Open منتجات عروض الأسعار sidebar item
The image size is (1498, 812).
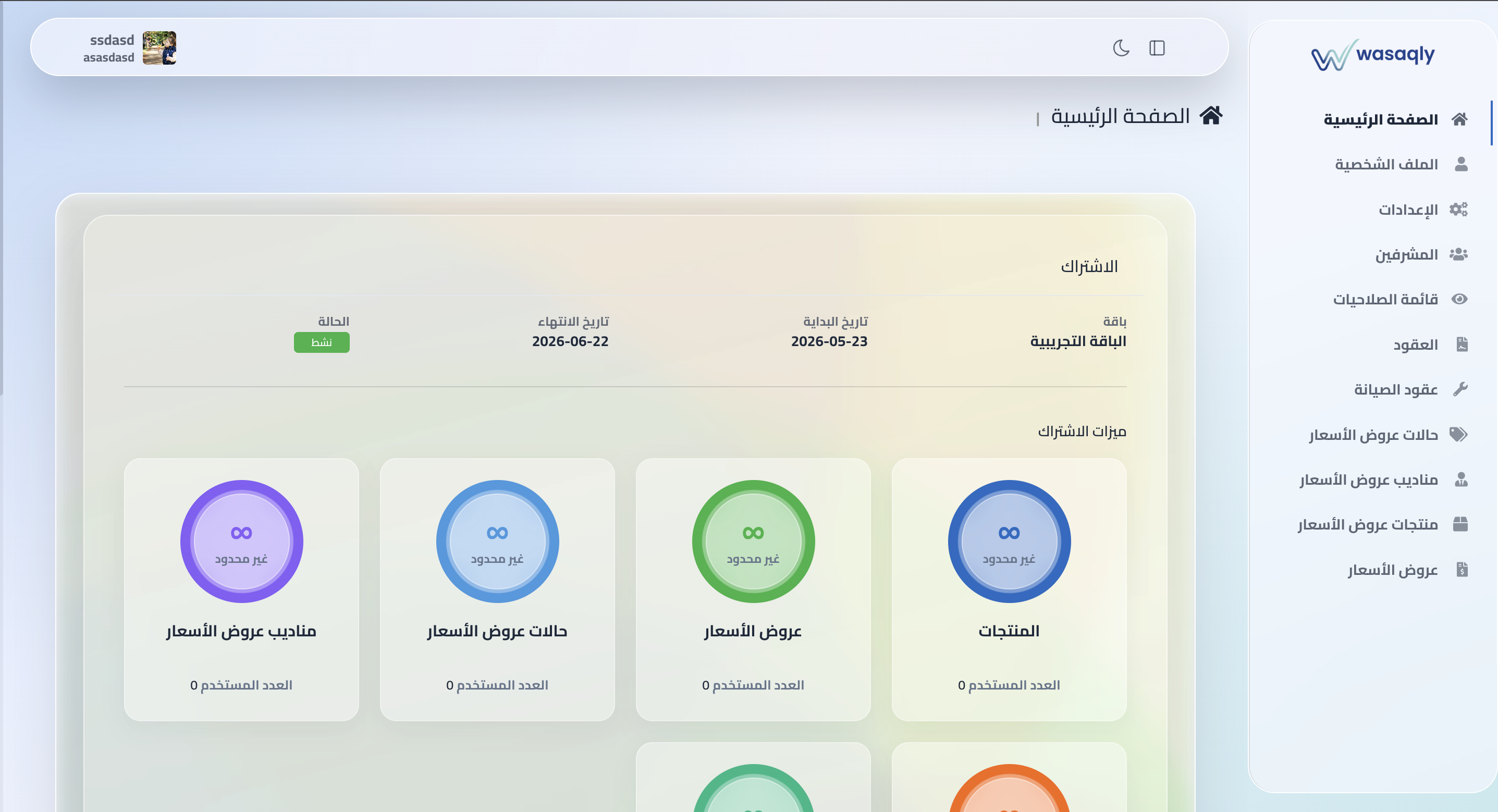point(1368,524)
